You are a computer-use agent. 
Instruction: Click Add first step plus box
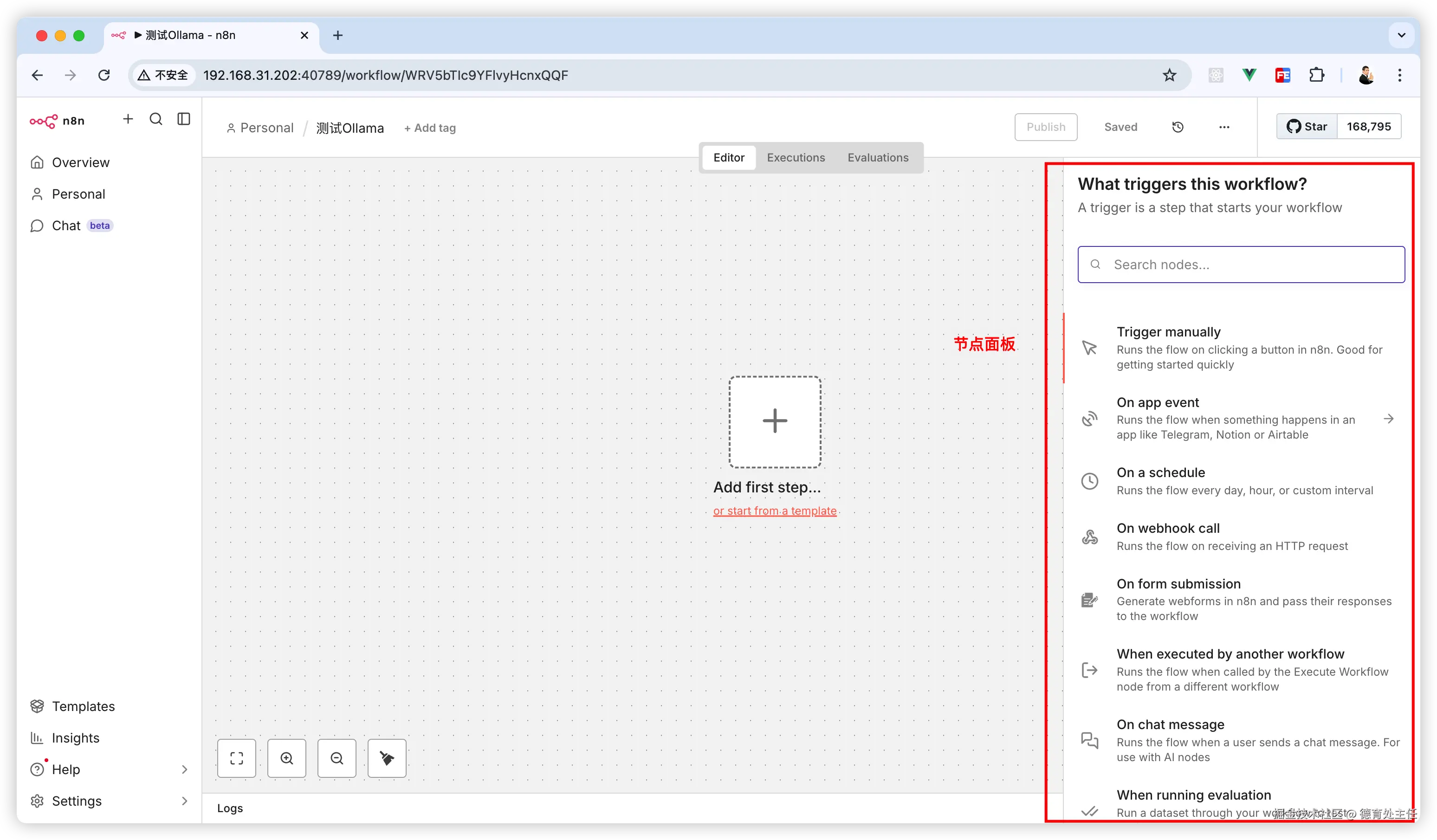tap(774, 421)
